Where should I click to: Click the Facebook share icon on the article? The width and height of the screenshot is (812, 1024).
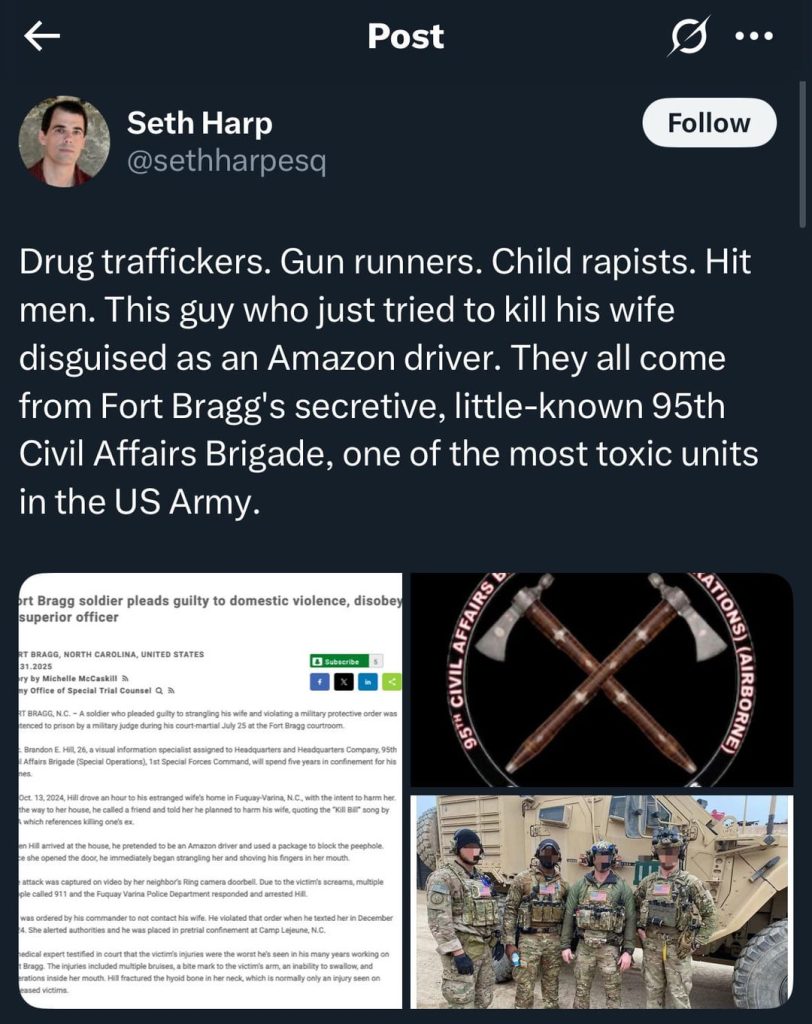(x=320, y=681)
